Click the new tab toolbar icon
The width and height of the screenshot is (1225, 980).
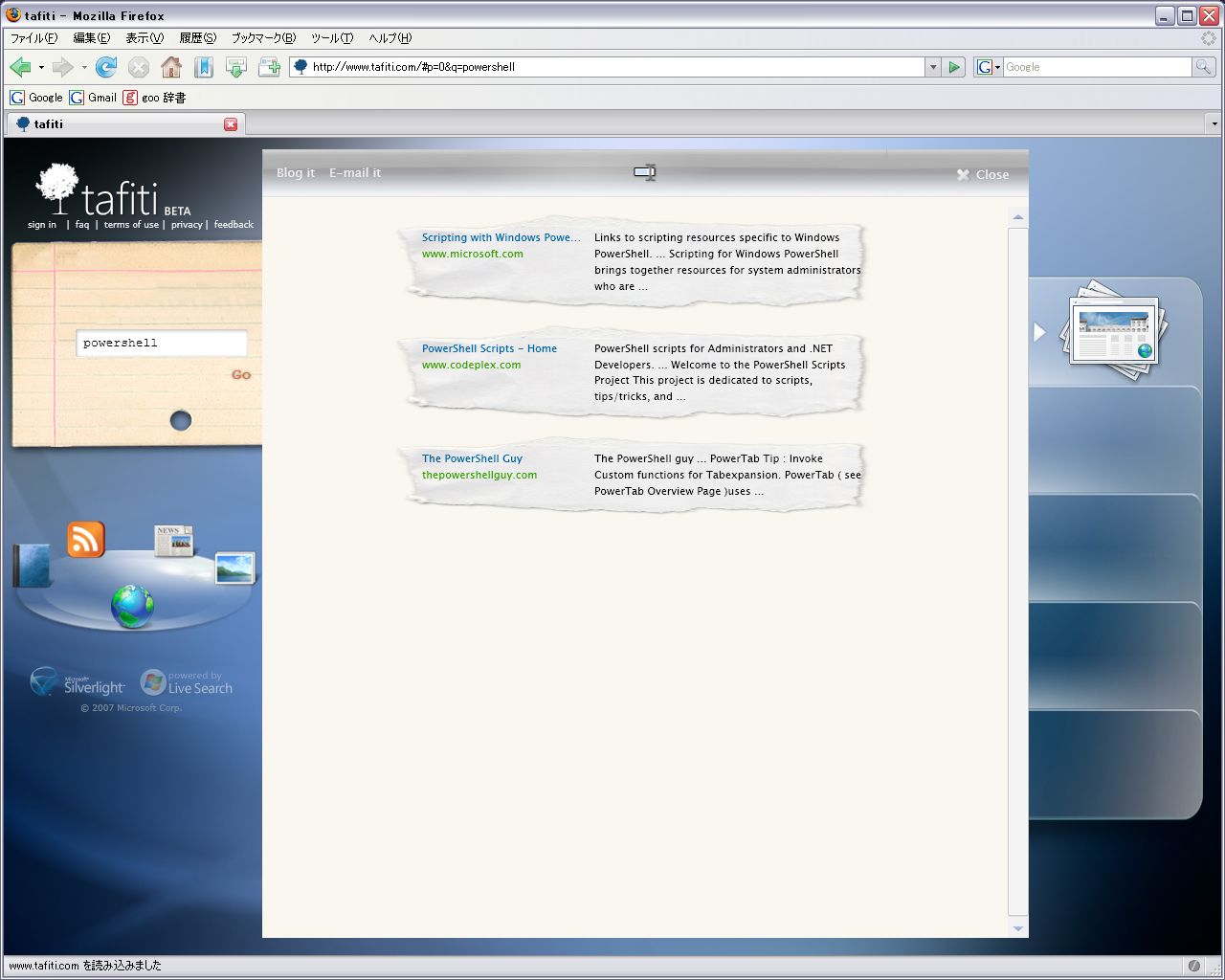pos(270,67)
